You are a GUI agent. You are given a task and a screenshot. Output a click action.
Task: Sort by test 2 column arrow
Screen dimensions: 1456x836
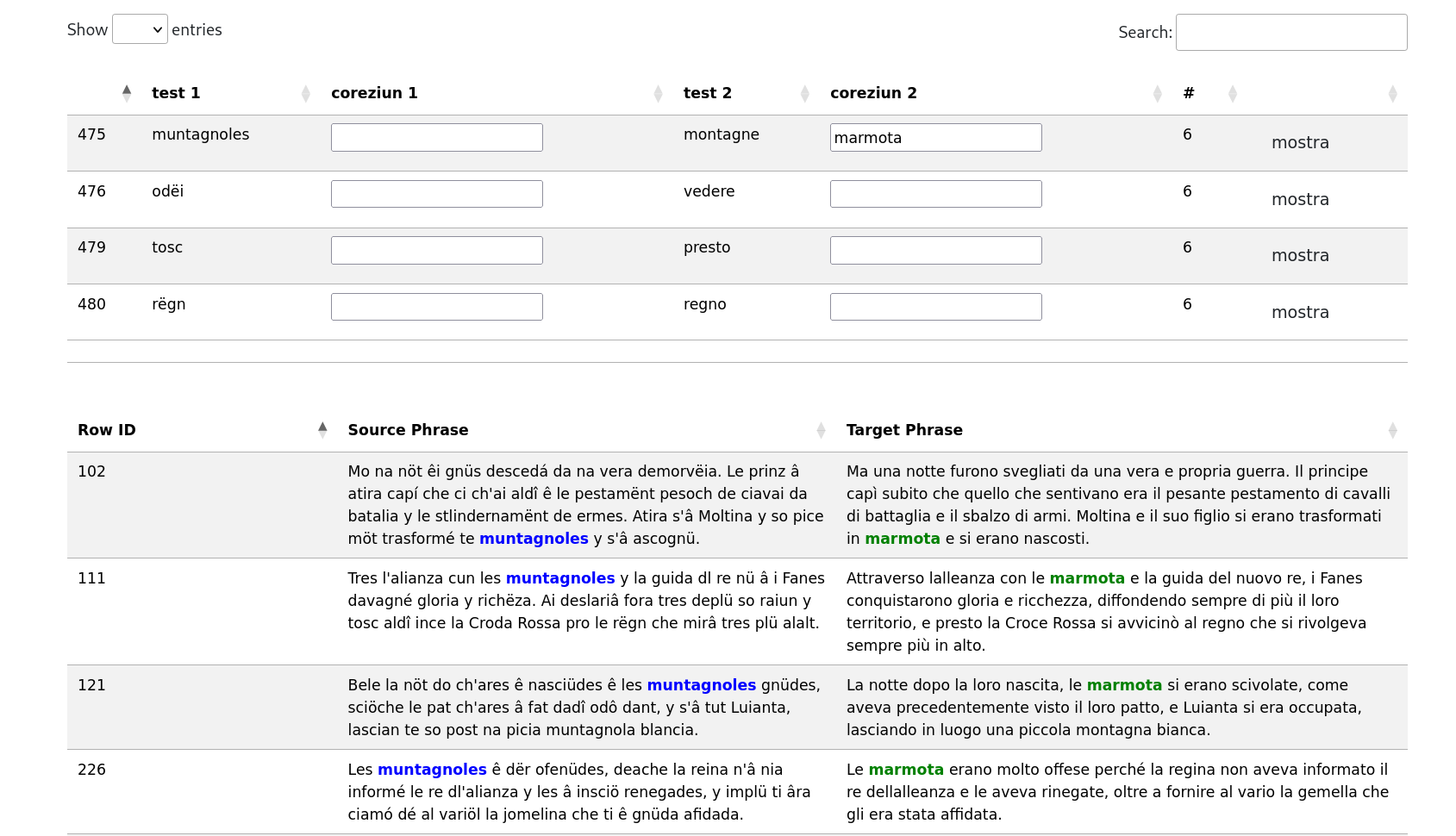coord(804,93)
